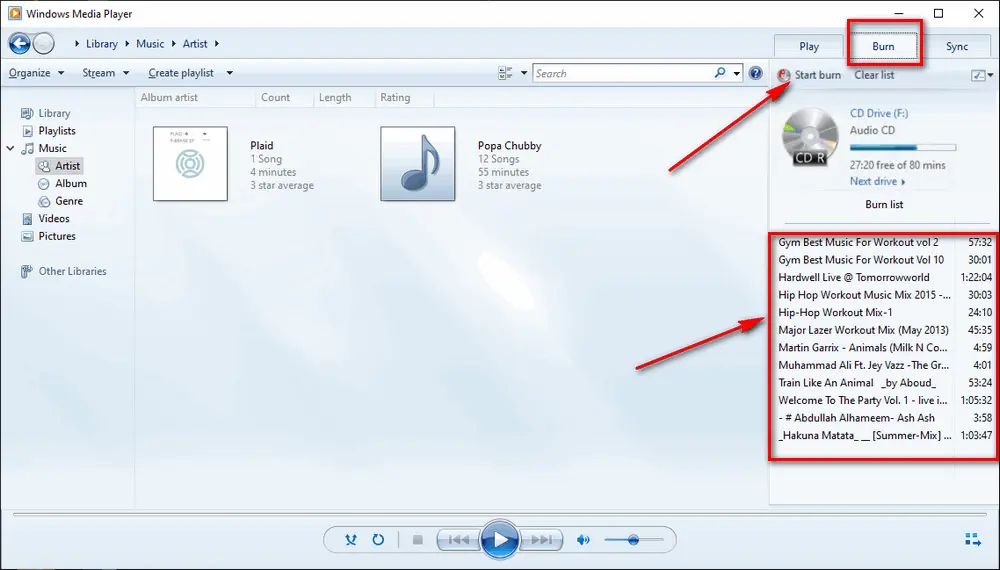Click the CD Drive (F:) link
This screenshot has width=1000, height=570.
click(879, 113)
